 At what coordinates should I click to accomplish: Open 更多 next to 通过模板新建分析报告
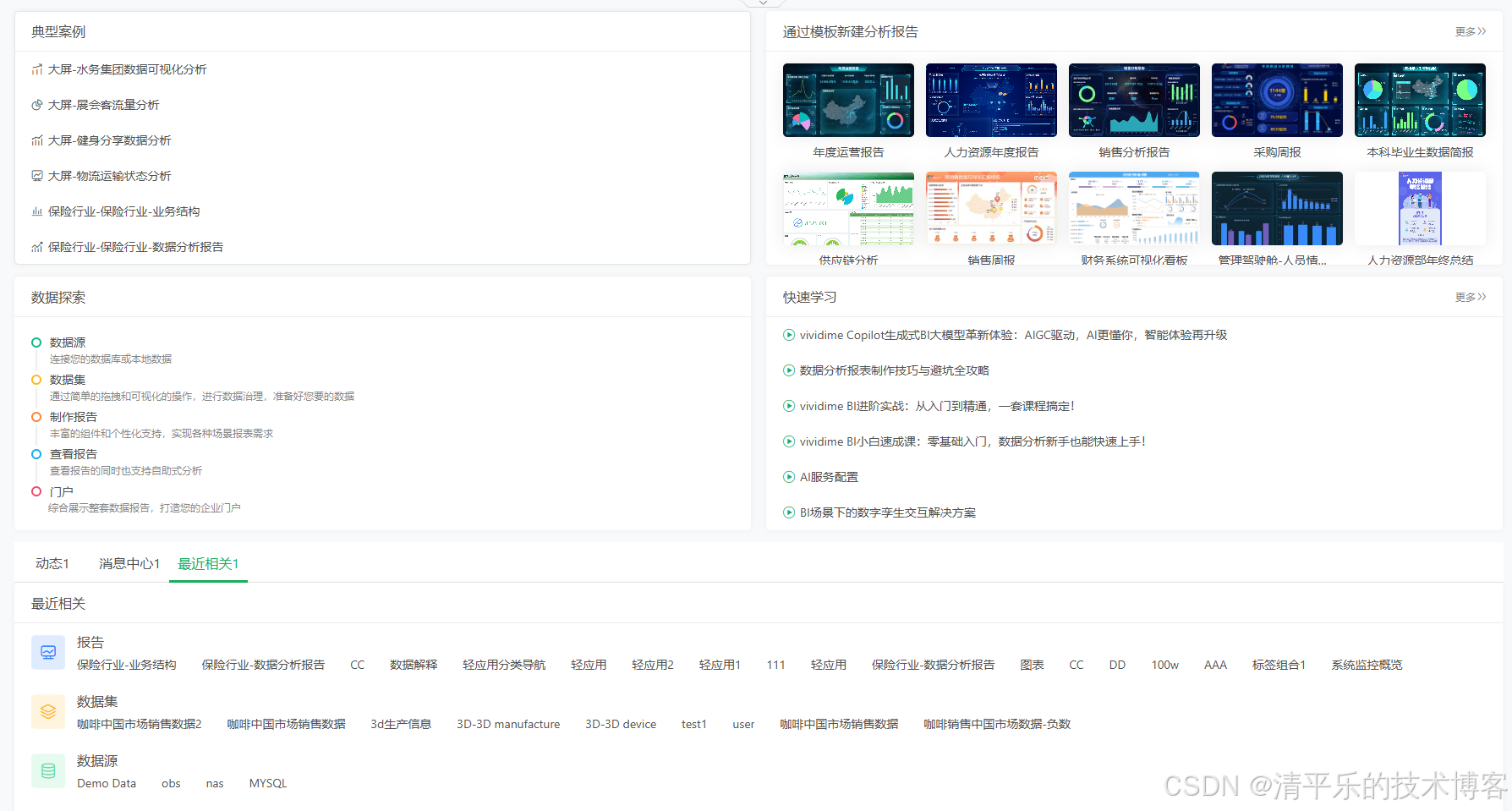pyautogui.click(x=1470, y=31)
